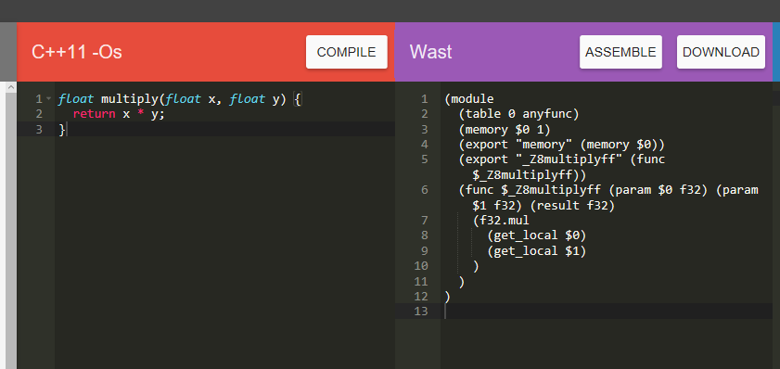780x369 pixels.
Task: Open the C++11 -Os compiler options label
Action: tap(77, 52)
